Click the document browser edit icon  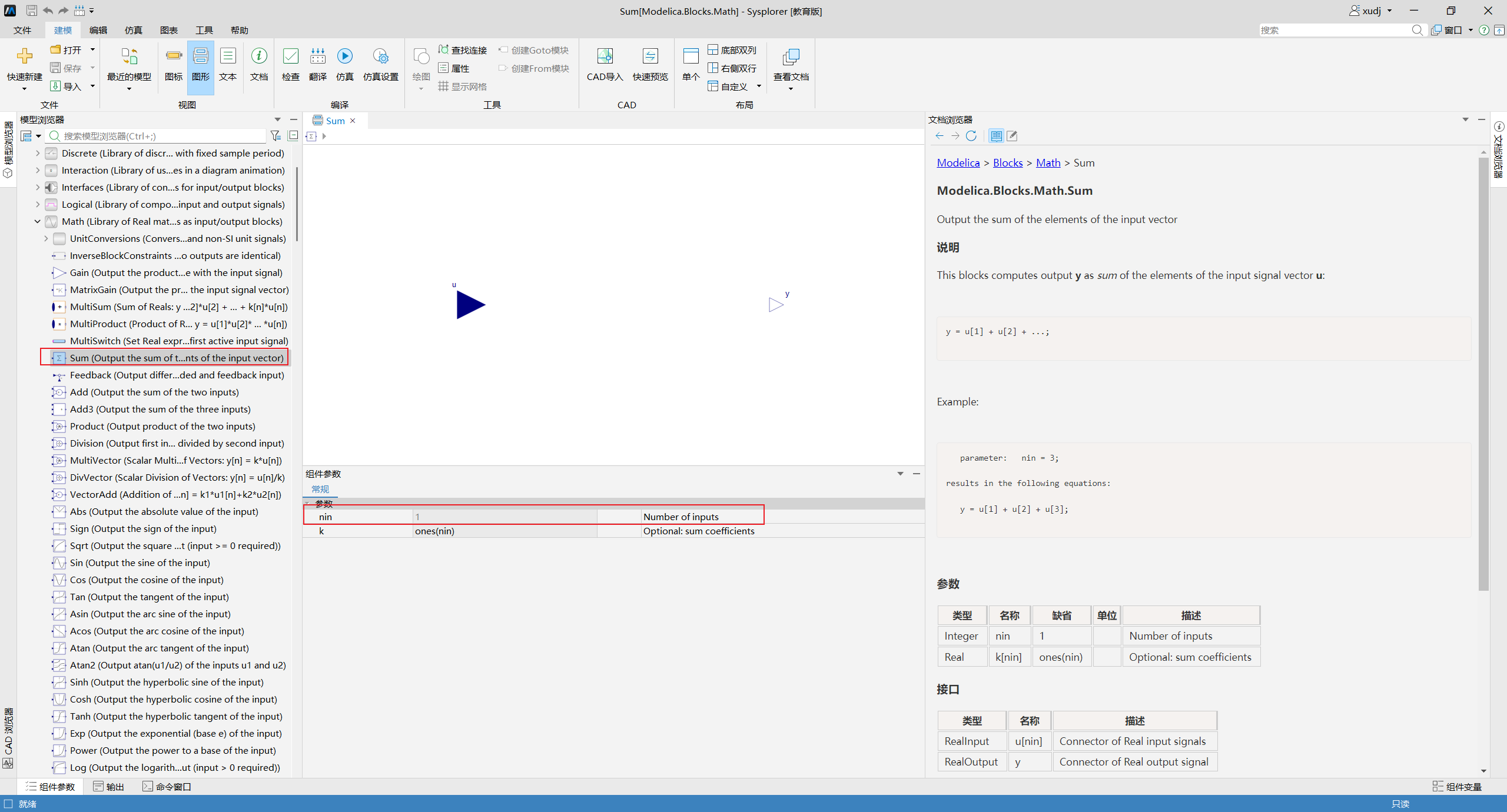click(1012, 136)
